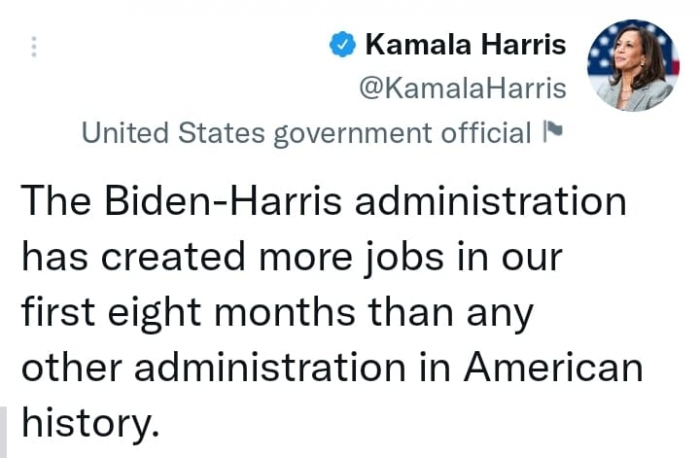Click the word "other" in the tweet

pos(69,369)
